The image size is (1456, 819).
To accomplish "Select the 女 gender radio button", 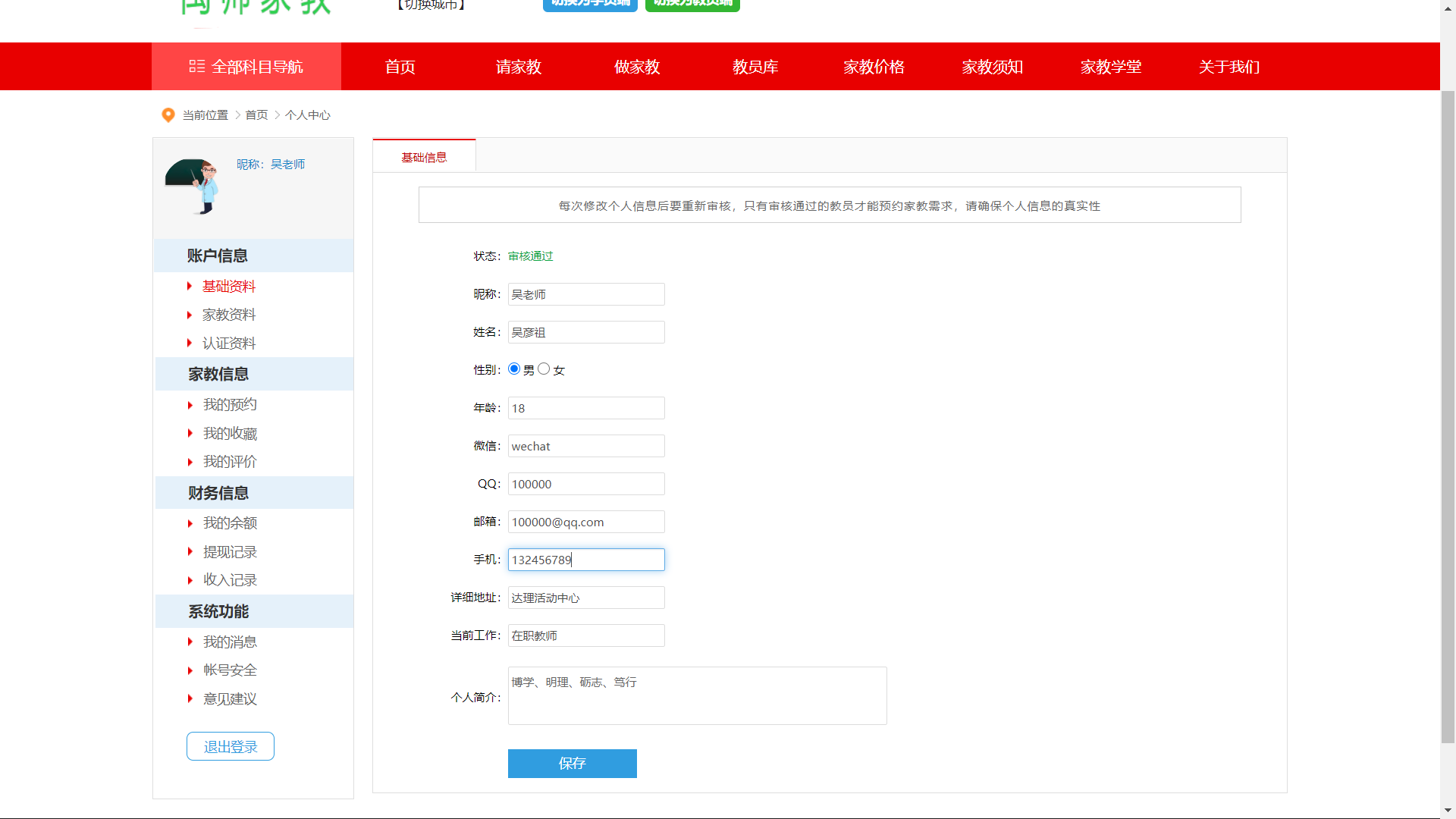I will tap(544, 369).
